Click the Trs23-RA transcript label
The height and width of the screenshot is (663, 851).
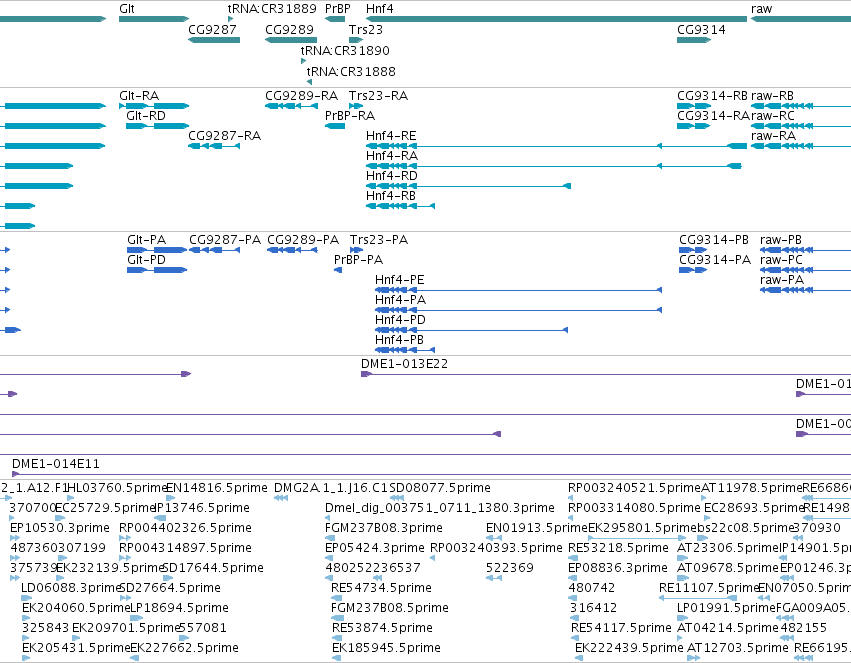click(378, 95)
